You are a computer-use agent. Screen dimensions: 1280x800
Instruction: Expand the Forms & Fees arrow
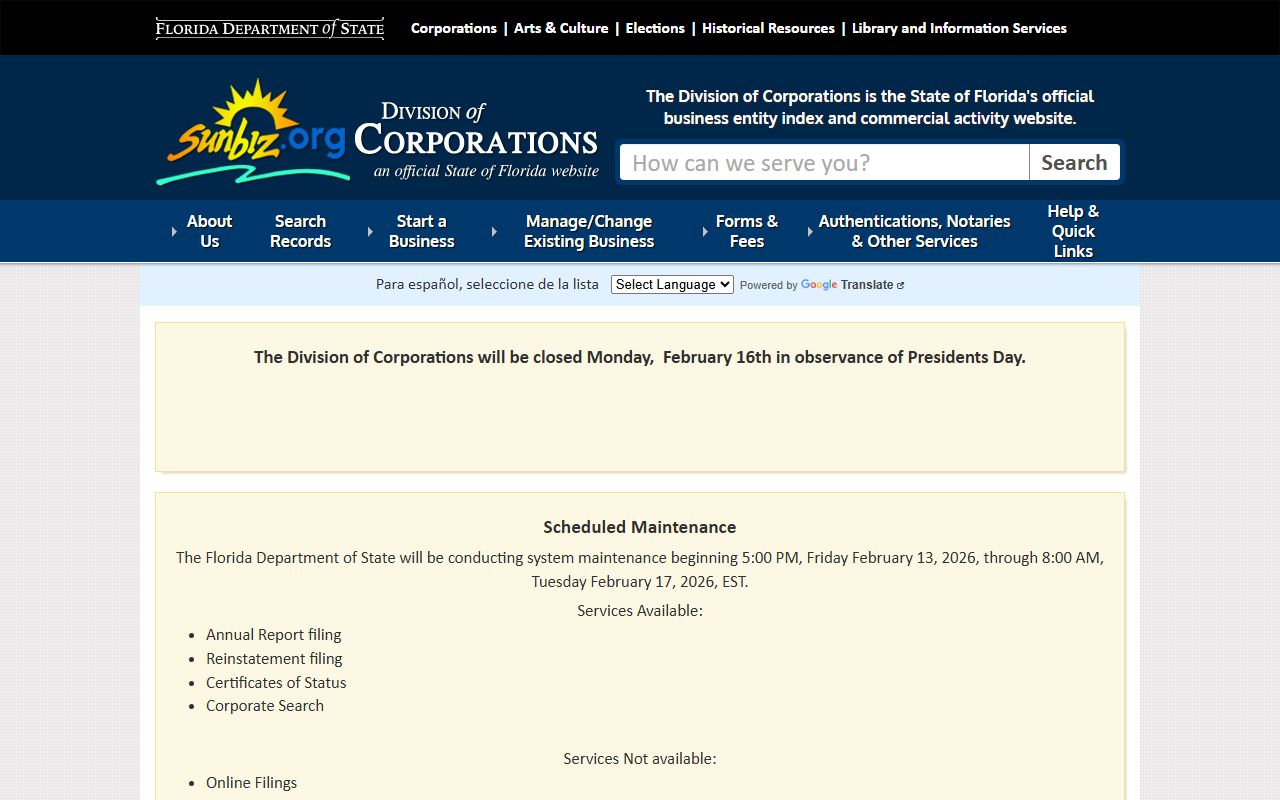click(x=705, y=232)
